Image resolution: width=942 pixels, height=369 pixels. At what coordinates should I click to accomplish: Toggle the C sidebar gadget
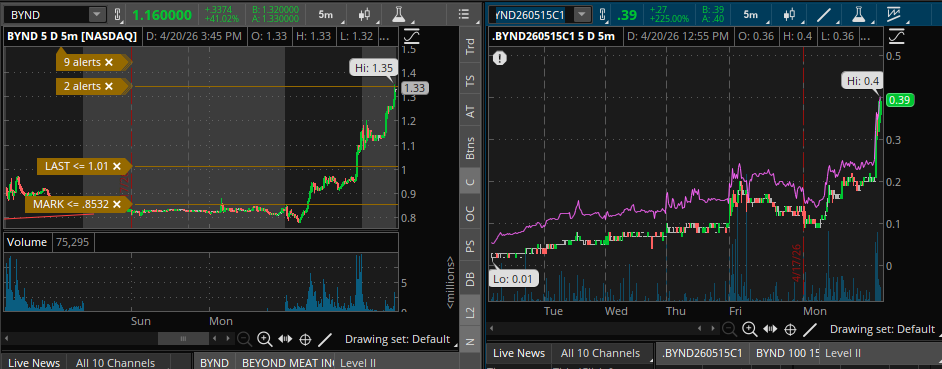click(470, 181)
